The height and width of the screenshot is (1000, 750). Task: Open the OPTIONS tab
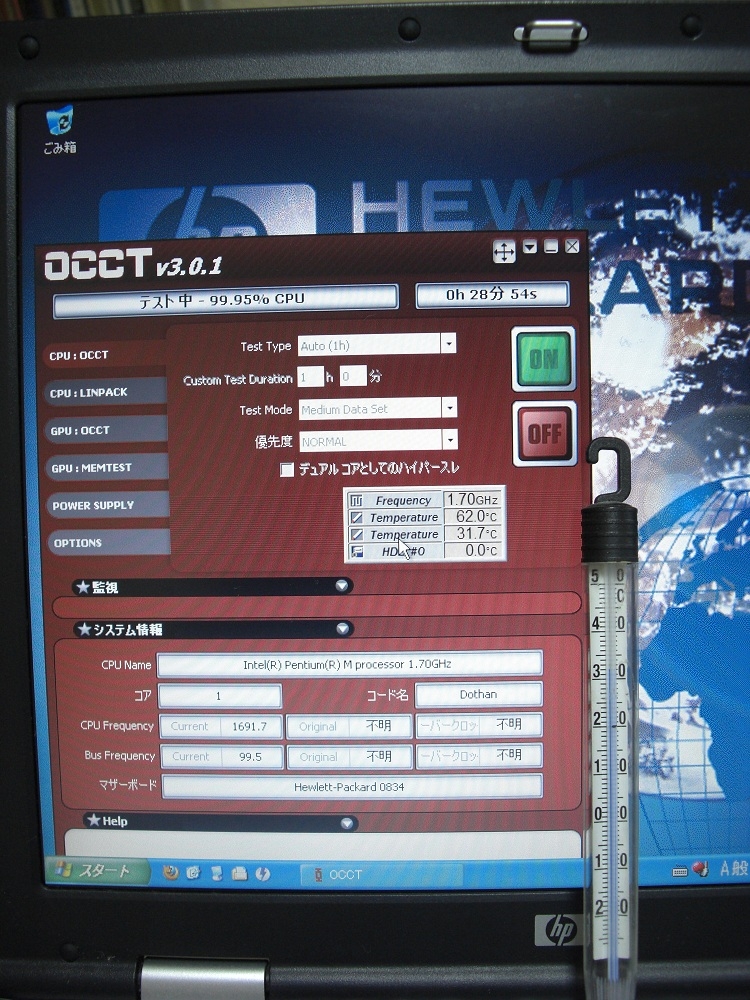click(108, 543)
